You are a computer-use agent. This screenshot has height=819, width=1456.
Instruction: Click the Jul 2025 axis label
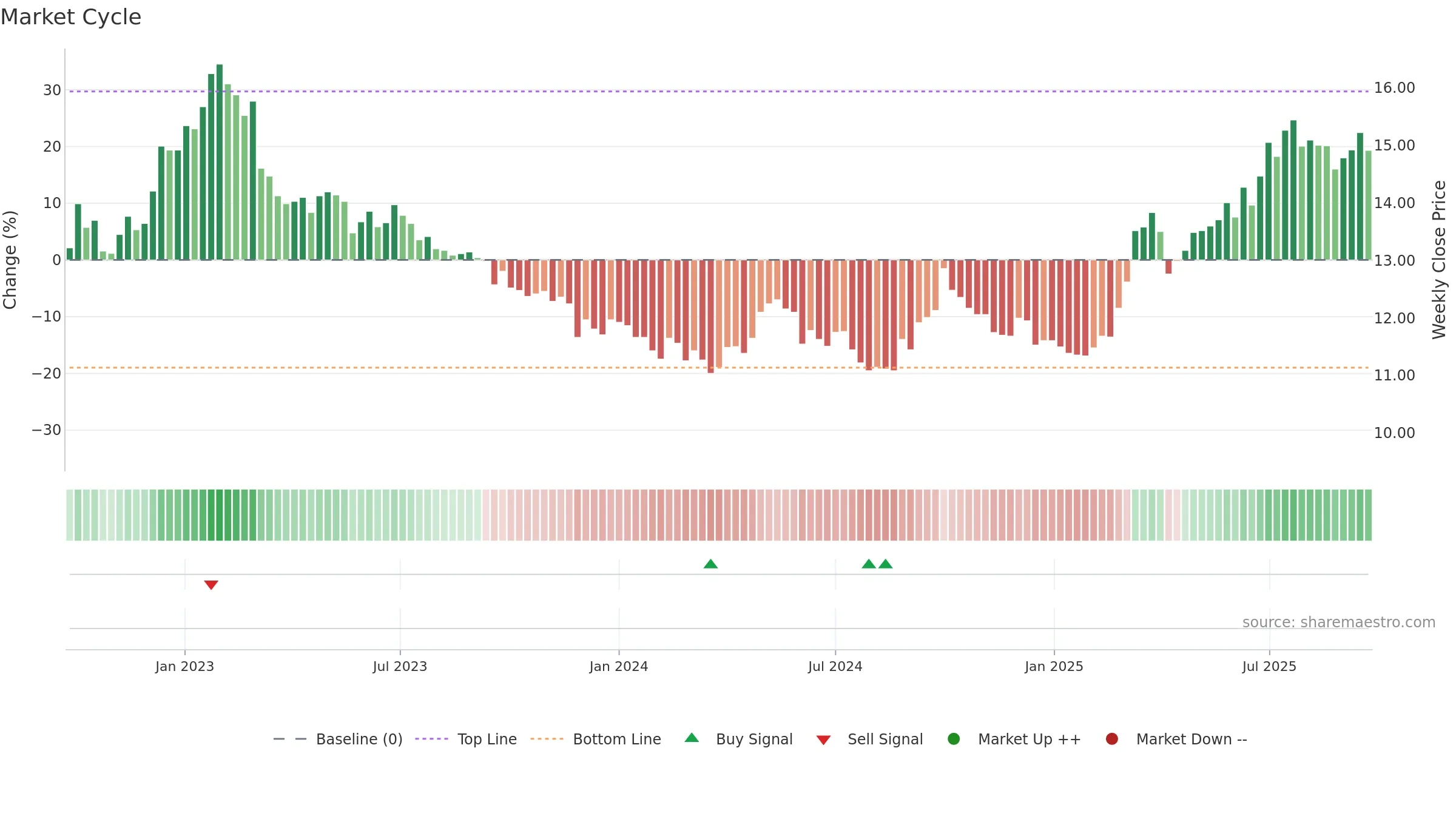(x=1269, y=666)
